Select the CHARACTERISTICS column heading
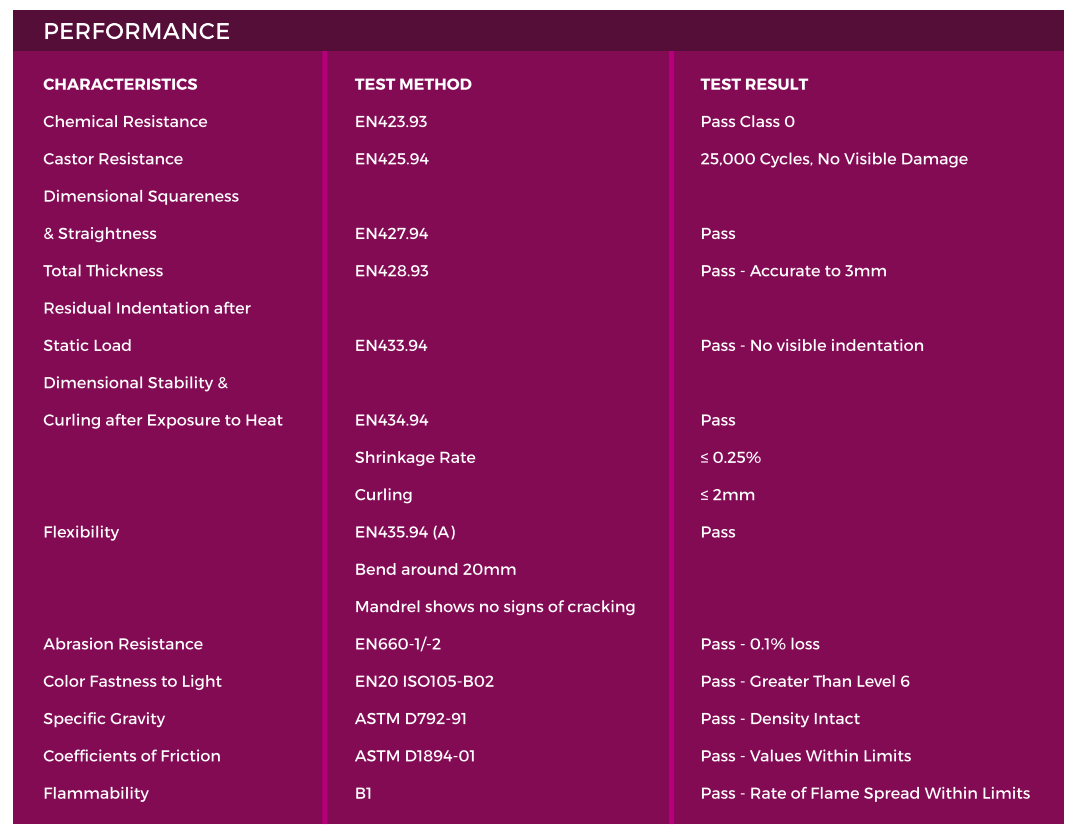The image size is (1076, 834). click(x=120, y=84)
